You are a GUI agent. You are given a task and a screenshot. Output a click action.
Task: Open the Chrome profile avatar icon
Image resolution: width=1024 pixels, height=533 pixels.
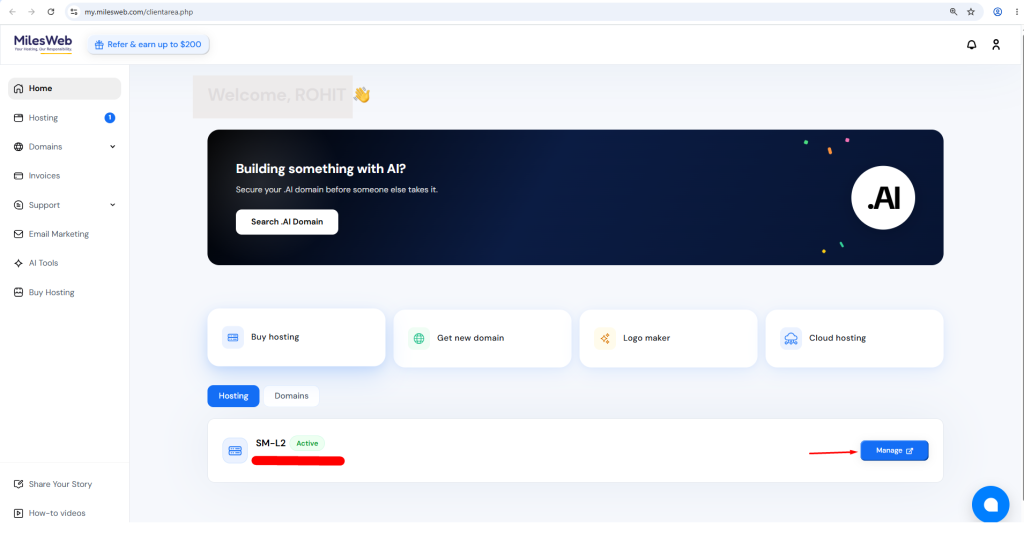click(997, 12)
